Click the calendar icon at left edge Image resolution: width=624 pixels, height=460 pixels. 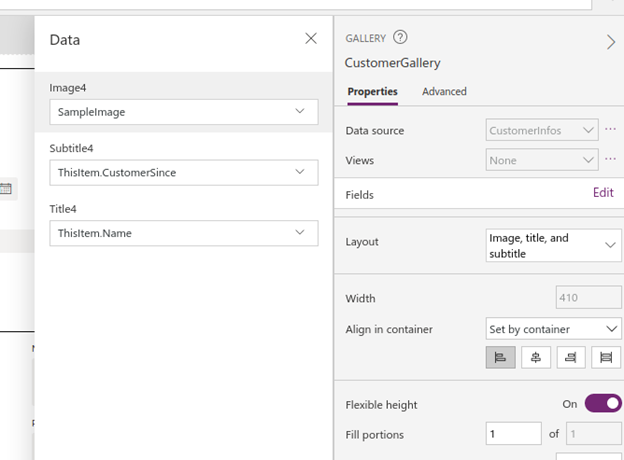[6, 189]
